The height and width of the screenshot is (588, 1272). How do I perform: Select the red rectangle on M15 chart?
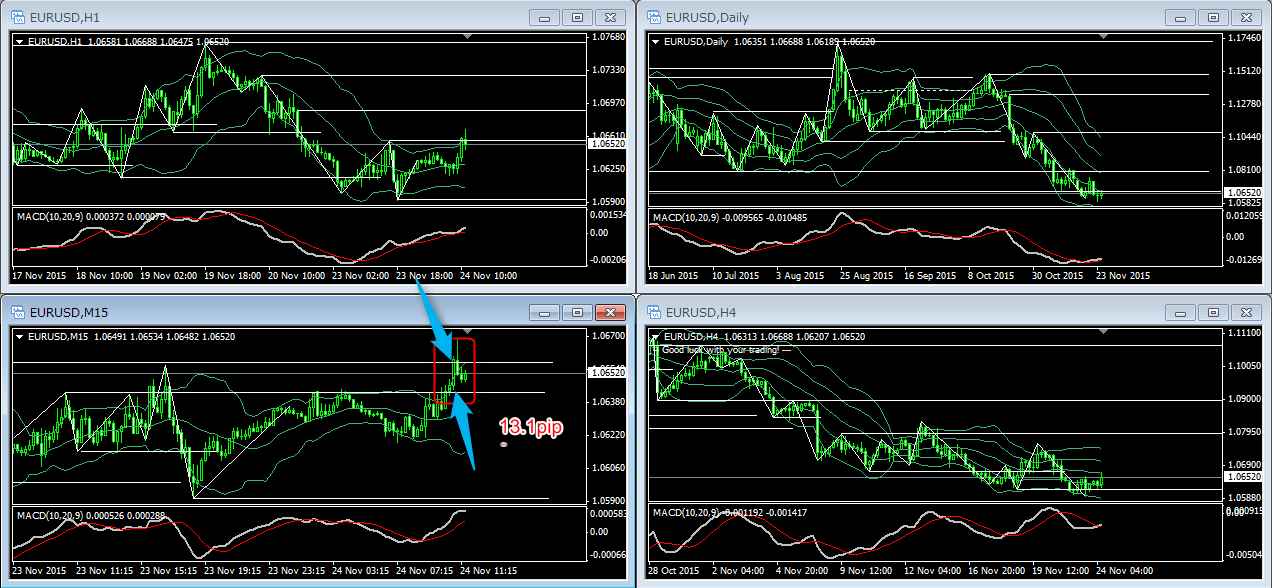click(473, 372)
